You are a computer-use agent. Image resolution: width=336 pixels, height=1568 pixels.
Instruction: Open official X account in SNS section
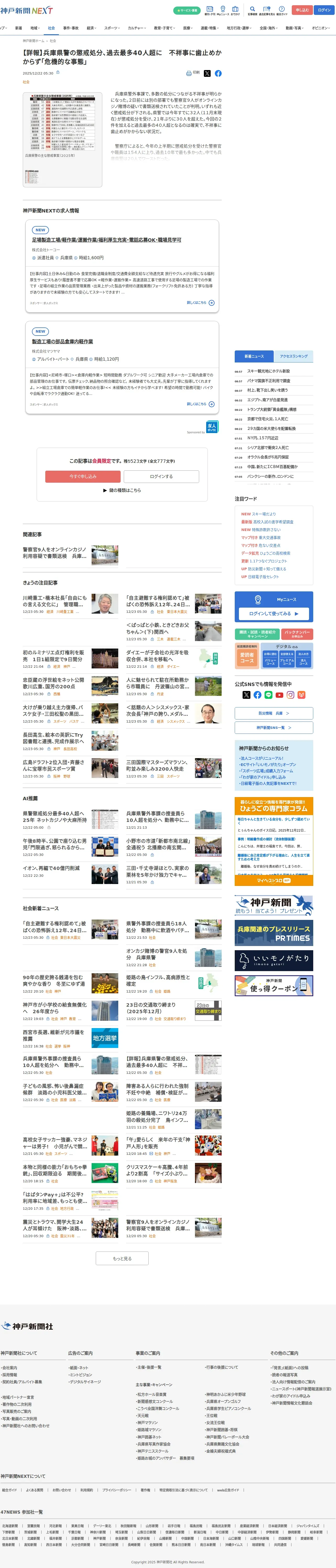click(x=246, y=695)
